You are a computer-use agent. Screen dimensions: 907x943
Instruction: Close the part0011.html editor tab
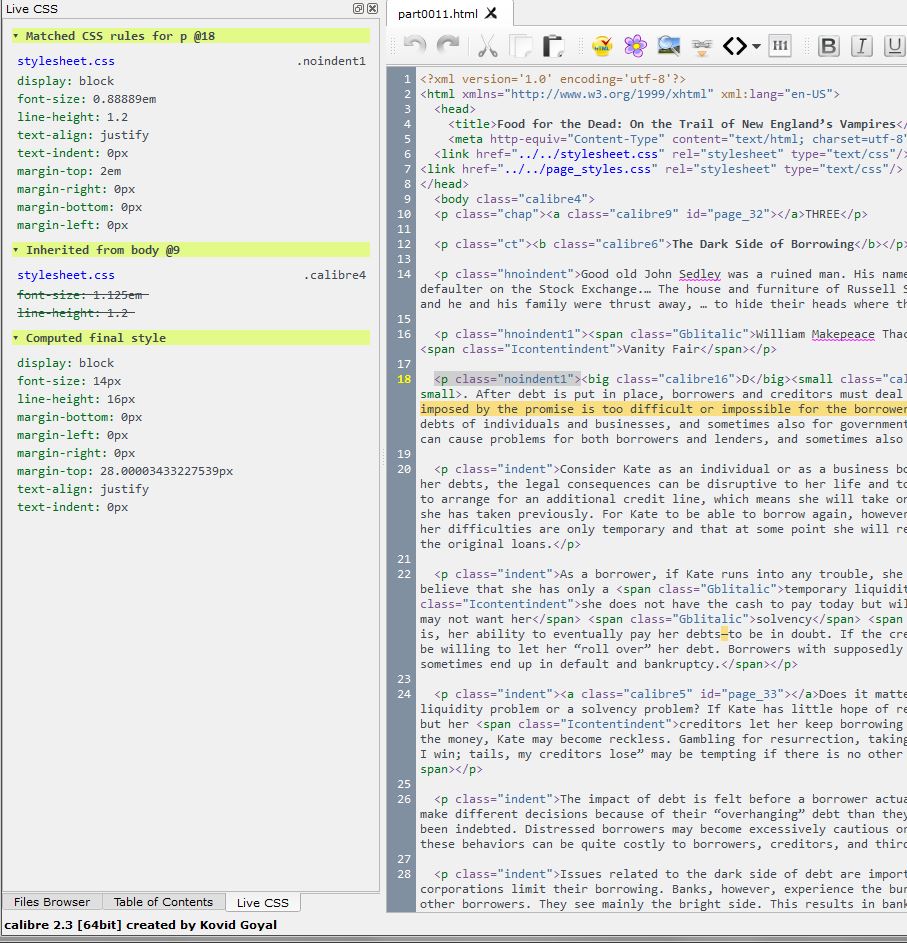pyautogui.click(x=491, y=14)
